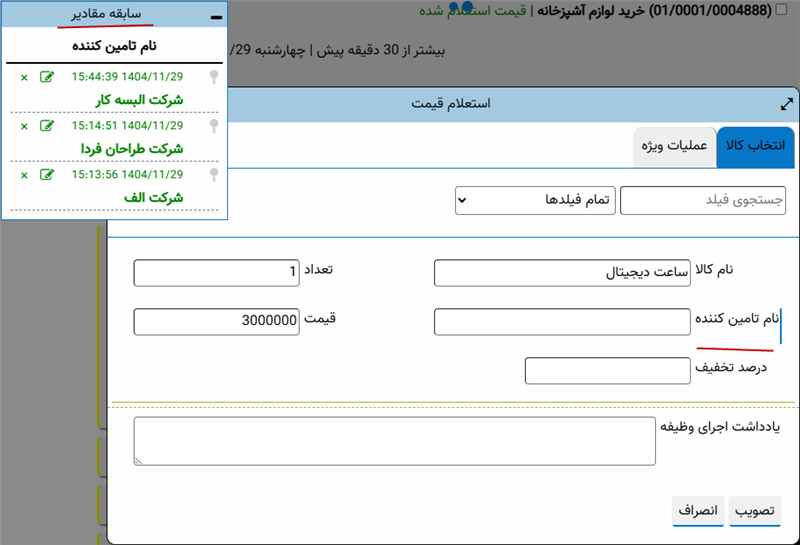Edit the 15:13:56 history entry
Image resolution: width=800 pixels, height=545 pixels.
[x=46, y=175]
